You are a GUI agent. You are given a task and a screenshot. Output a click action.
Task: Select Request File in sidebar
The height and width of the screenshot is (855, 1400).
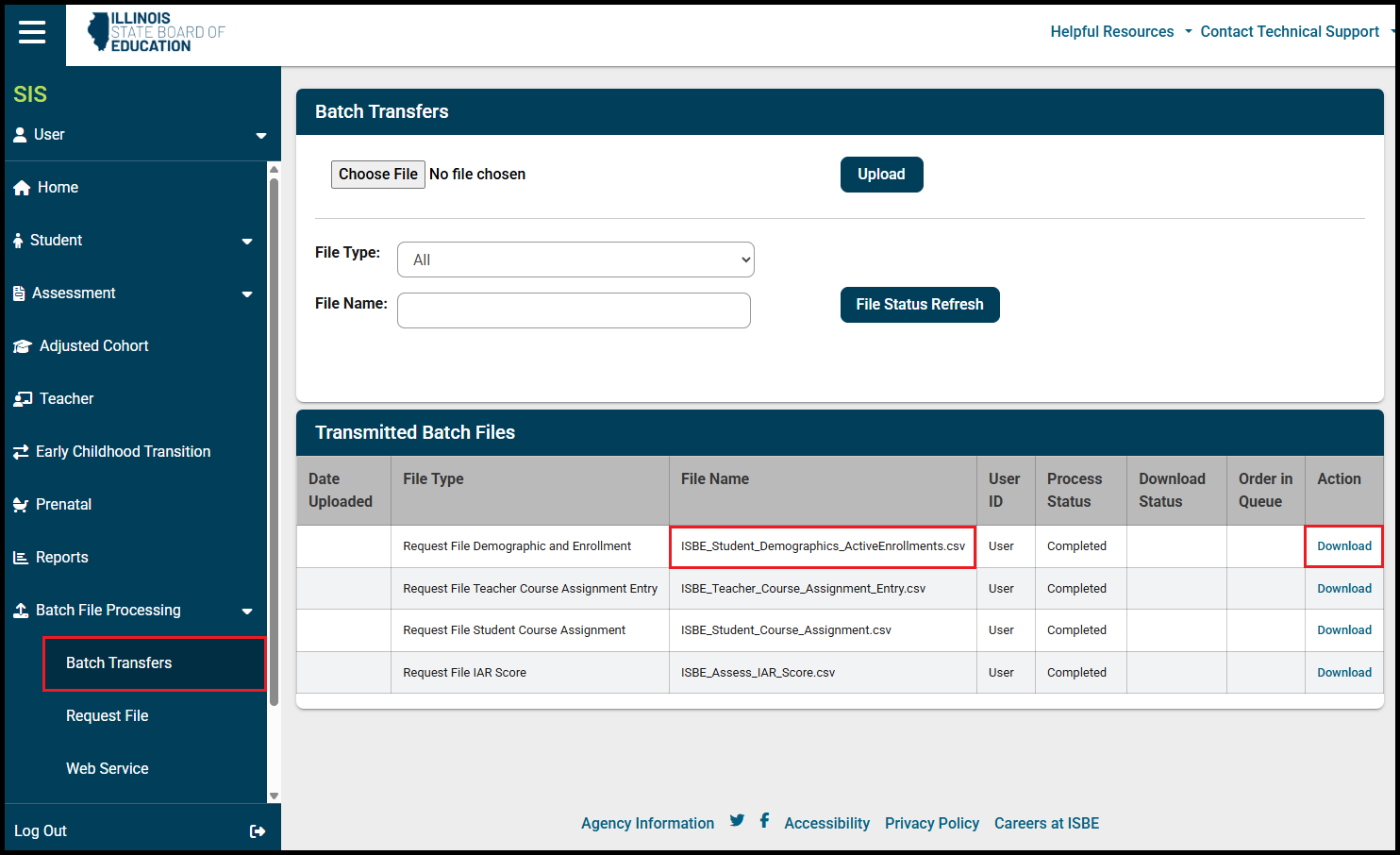pyautogui.click(x=108, y=716)
